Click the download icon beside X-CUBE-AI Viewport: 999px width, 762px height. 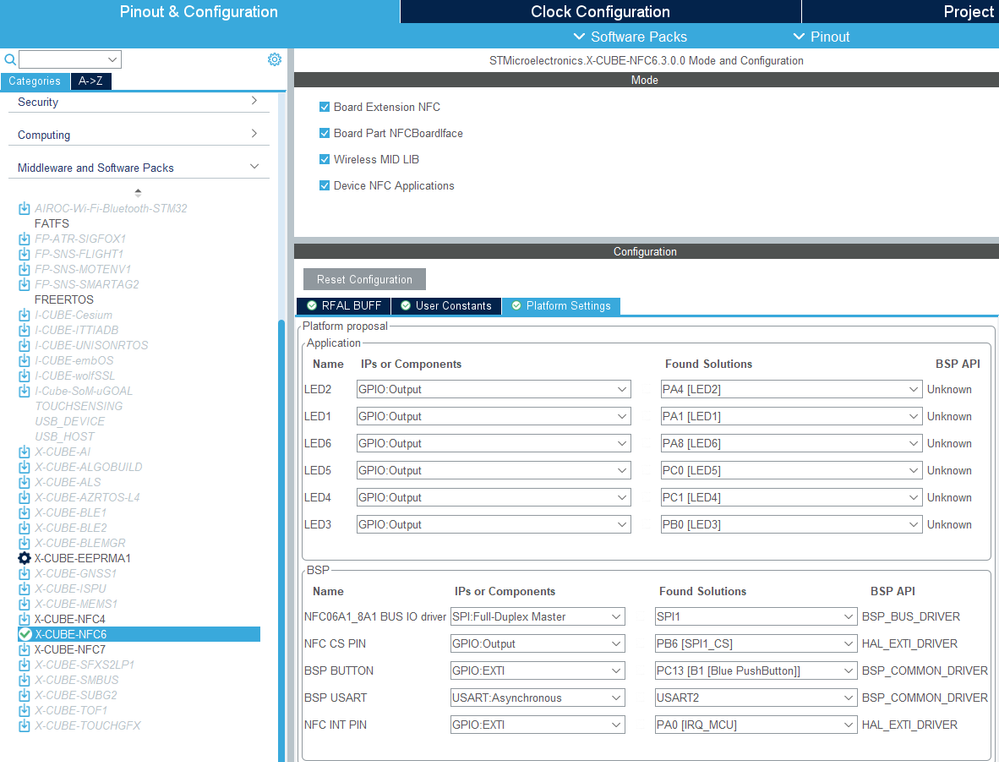click(x=24, y=452)
